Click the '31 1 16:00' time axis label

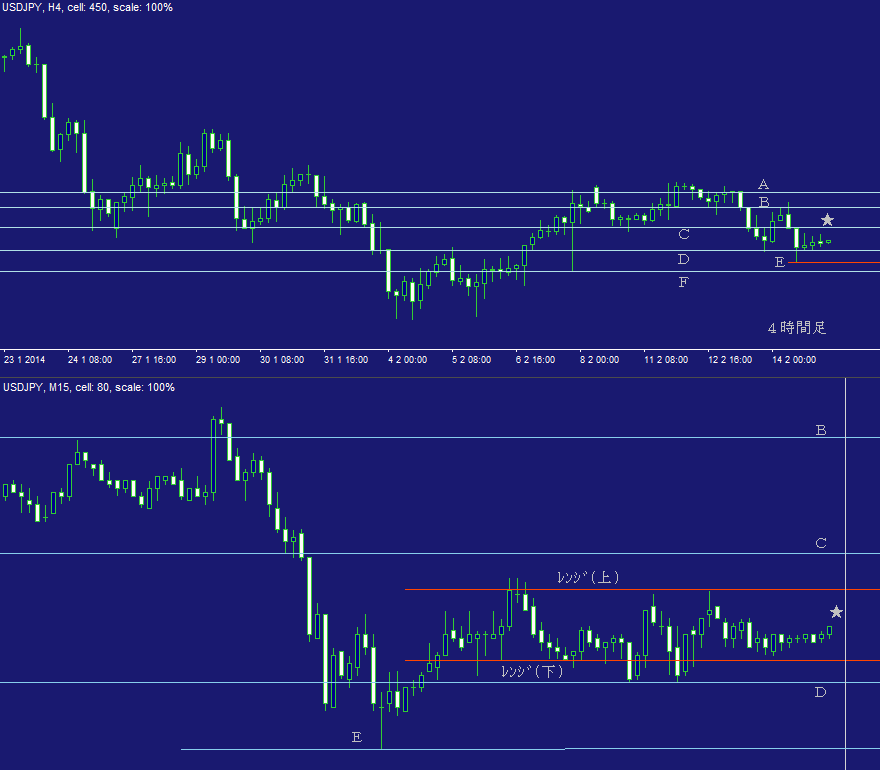tap(346, 360)
